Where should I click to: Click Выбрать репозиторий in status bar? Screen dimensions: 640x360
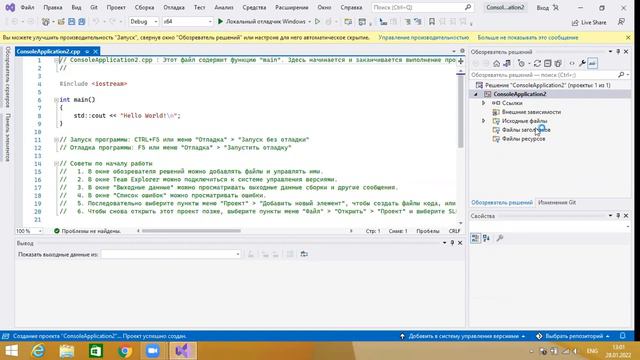tap(573, 336)
